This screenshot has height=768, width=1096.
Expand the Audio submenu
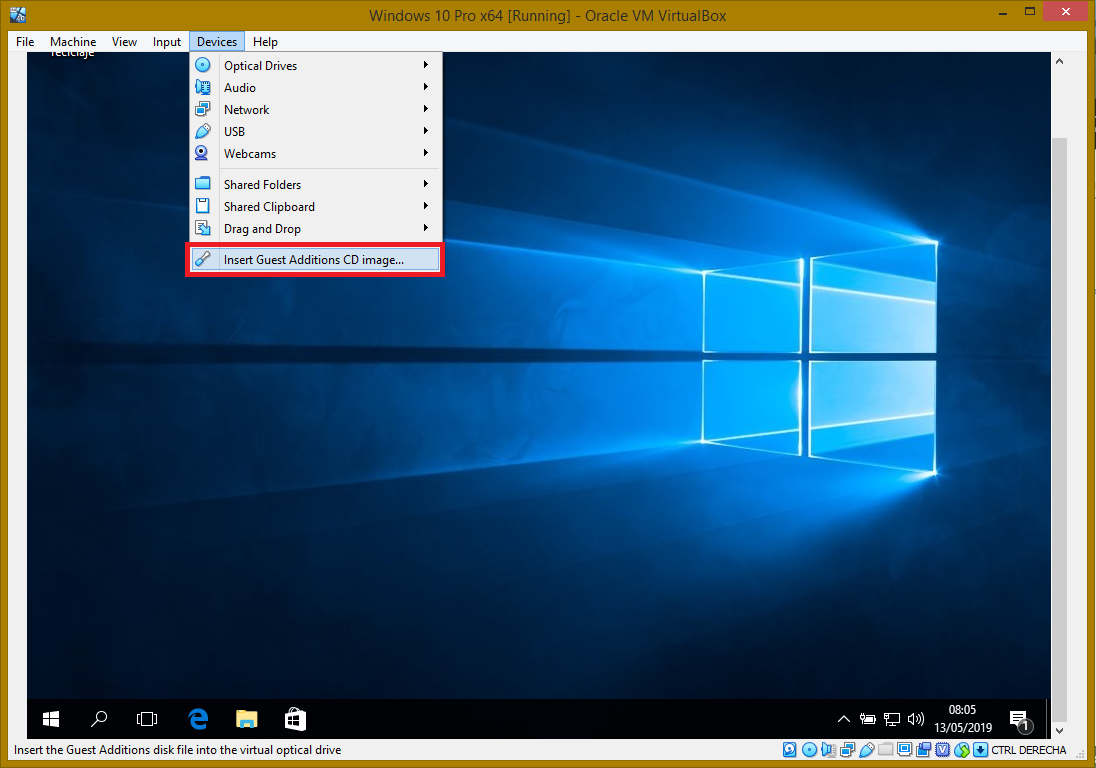point(315,87)
